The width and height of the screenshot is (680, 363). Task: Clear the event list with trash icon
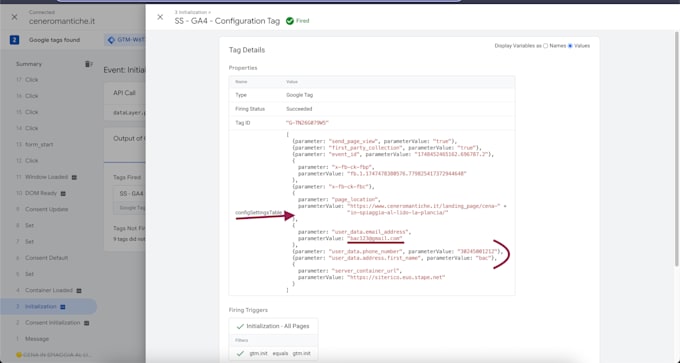coord(88,64)
